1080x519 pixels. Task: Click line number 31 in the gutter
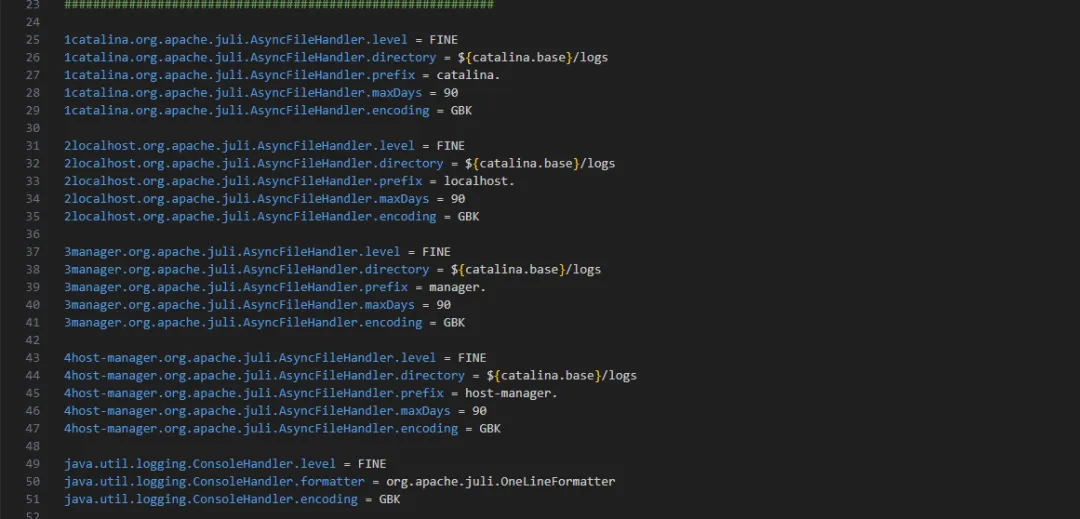32,146
